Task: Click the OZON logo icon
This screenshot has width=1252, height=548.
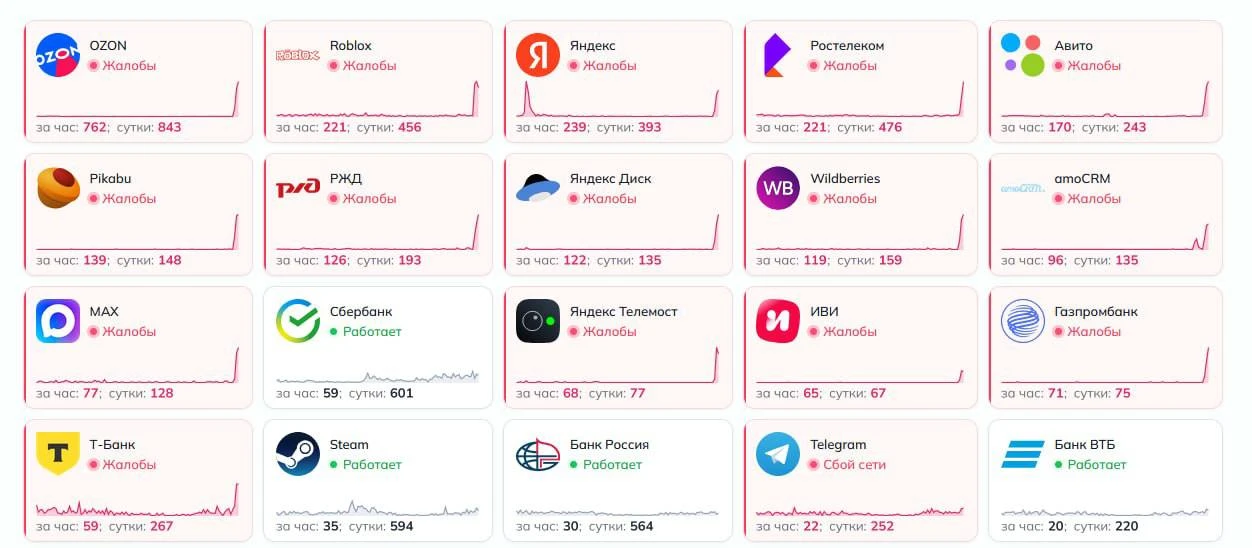Action: point(58,55)
